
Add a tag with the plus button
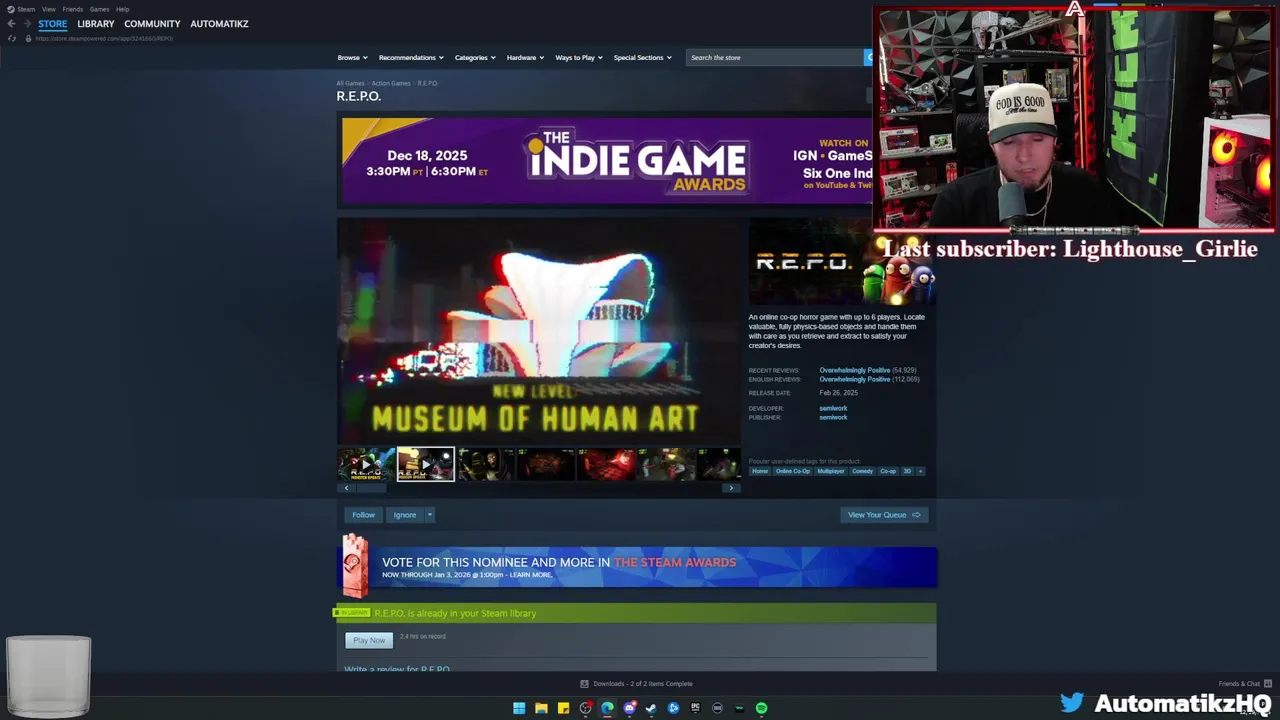click(x=920, y=471)
